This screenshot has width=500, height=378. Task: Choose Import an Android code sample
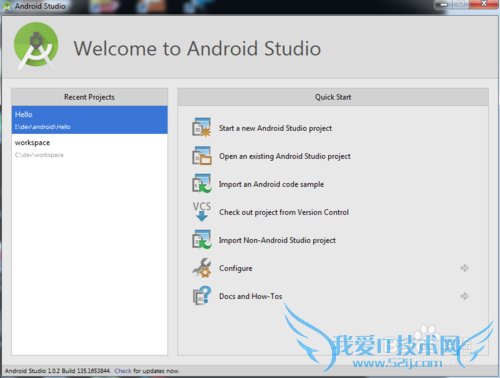point(271,184)
